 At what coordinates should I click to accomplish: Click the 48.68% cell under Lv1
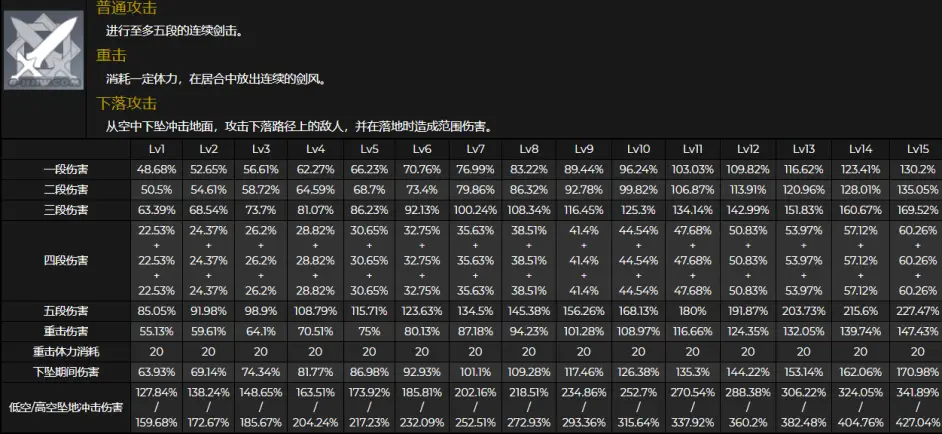coord(156,170)
